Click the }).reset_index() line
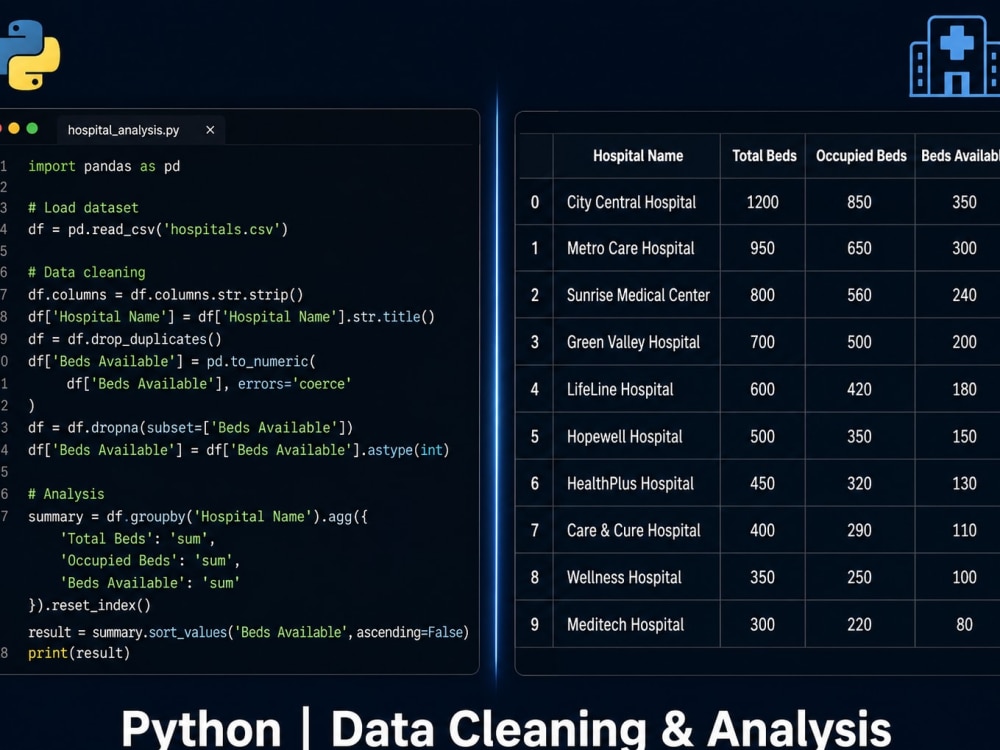Screen dimensions: 1000x750 pos(89,605)
